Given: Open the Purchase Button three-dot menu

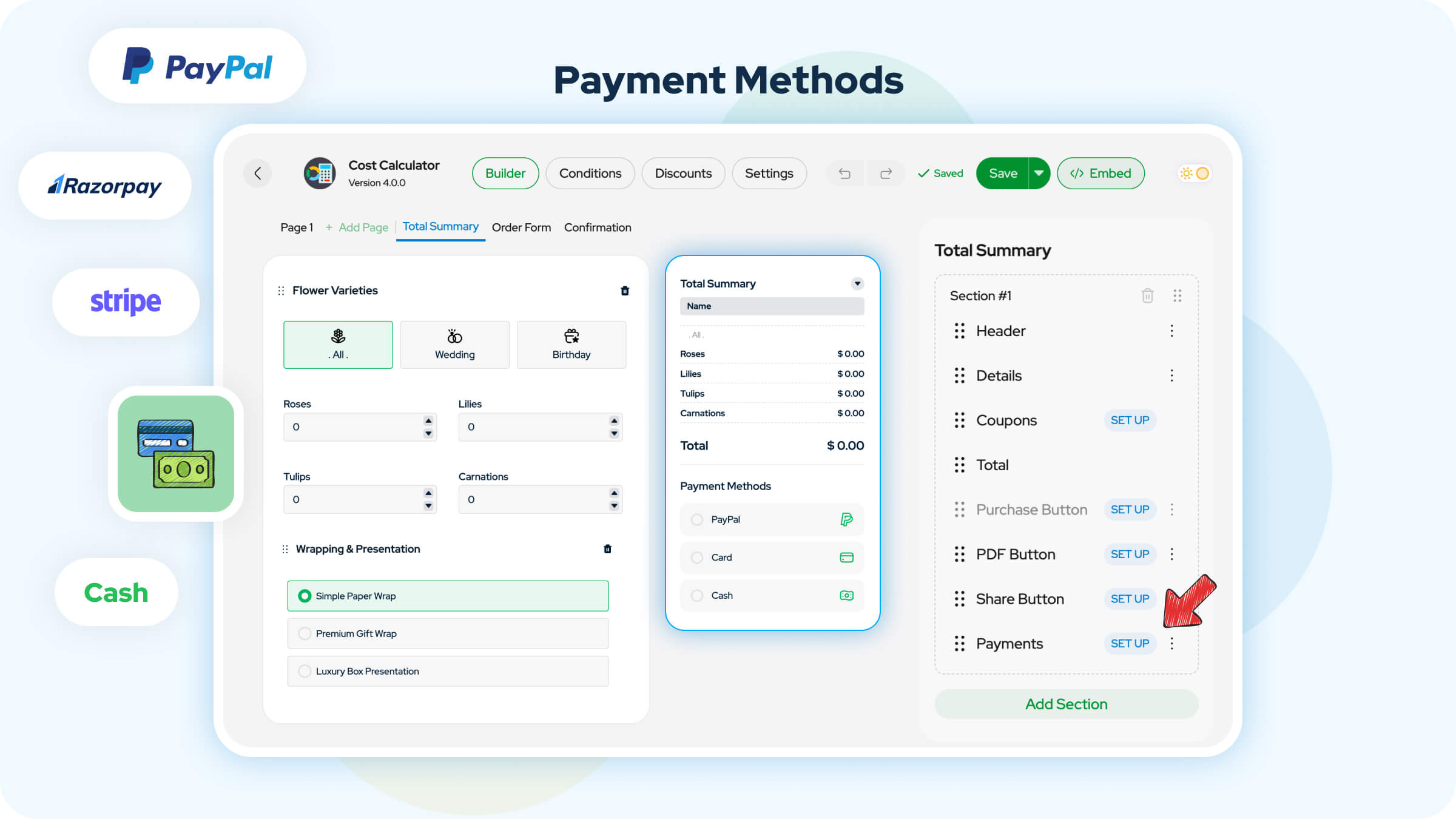Looking at the screenshot, I should click(x=1172, y=510).
